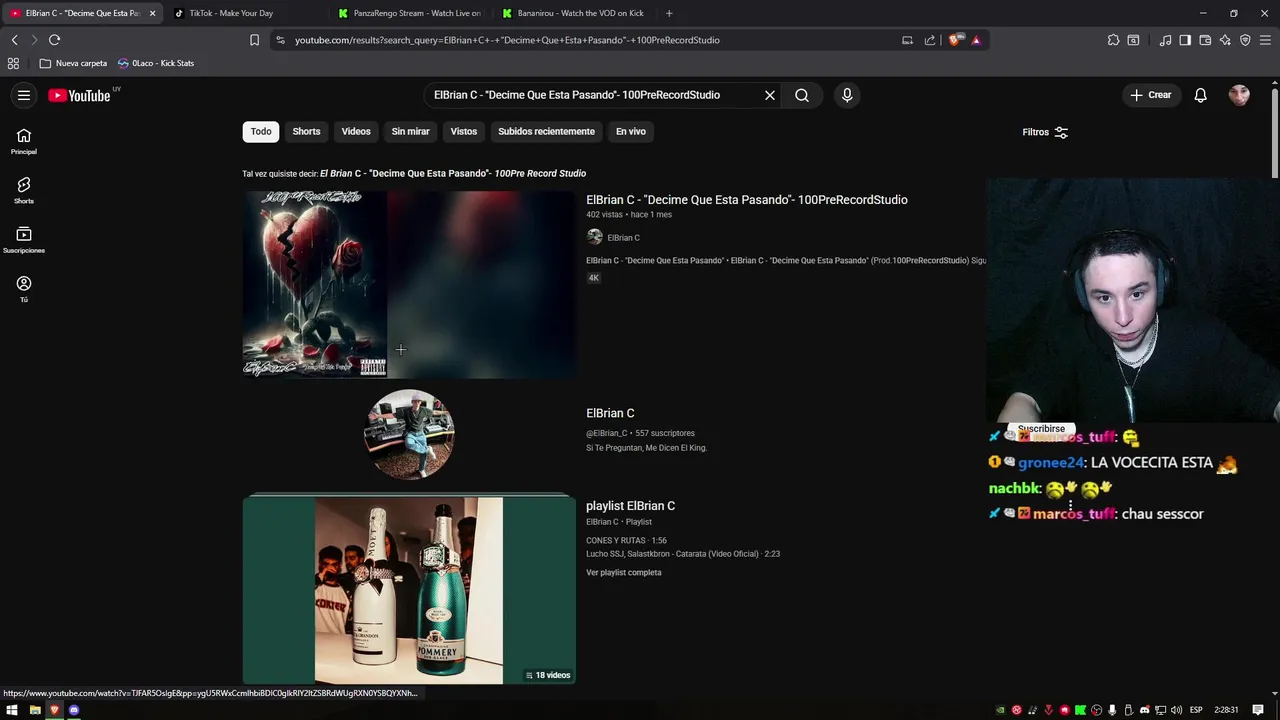Select the Vistos filter chip

coord(464,131)
